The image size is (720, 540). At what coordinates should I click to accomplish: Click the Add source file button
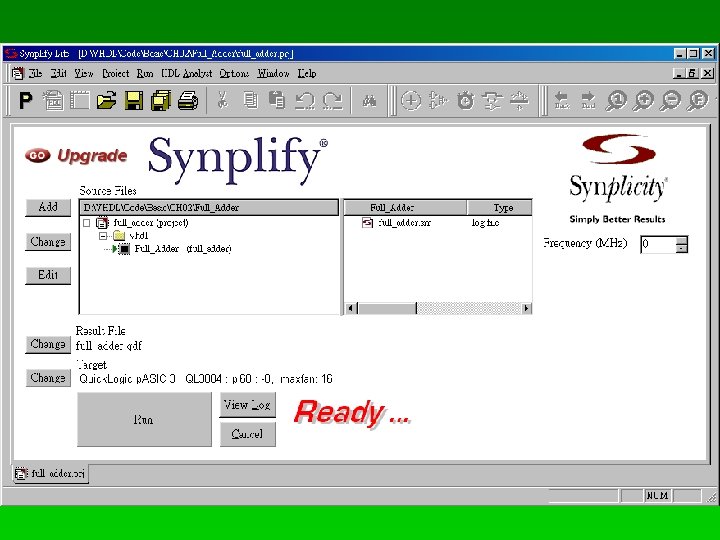point(48,207)
